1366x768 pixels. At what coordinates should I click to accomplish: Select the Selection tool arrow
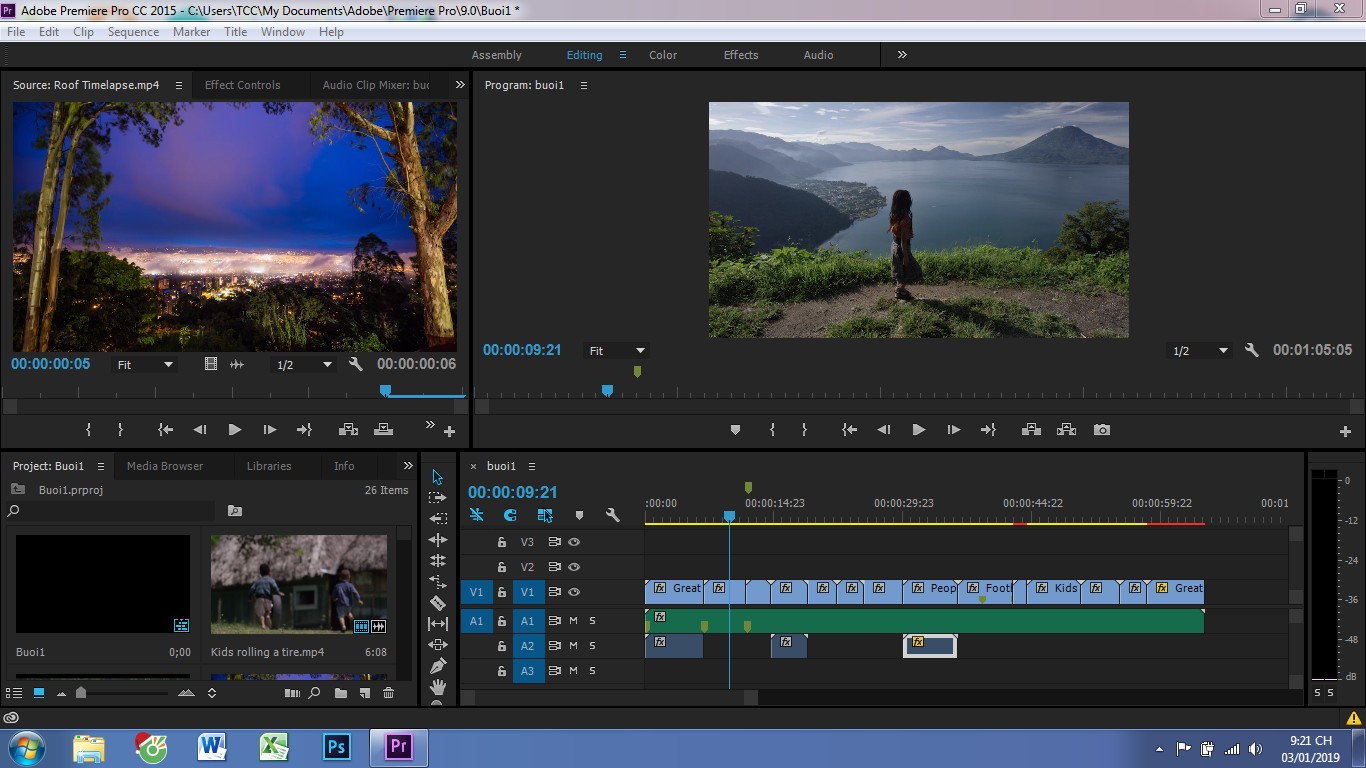(437, 477)
